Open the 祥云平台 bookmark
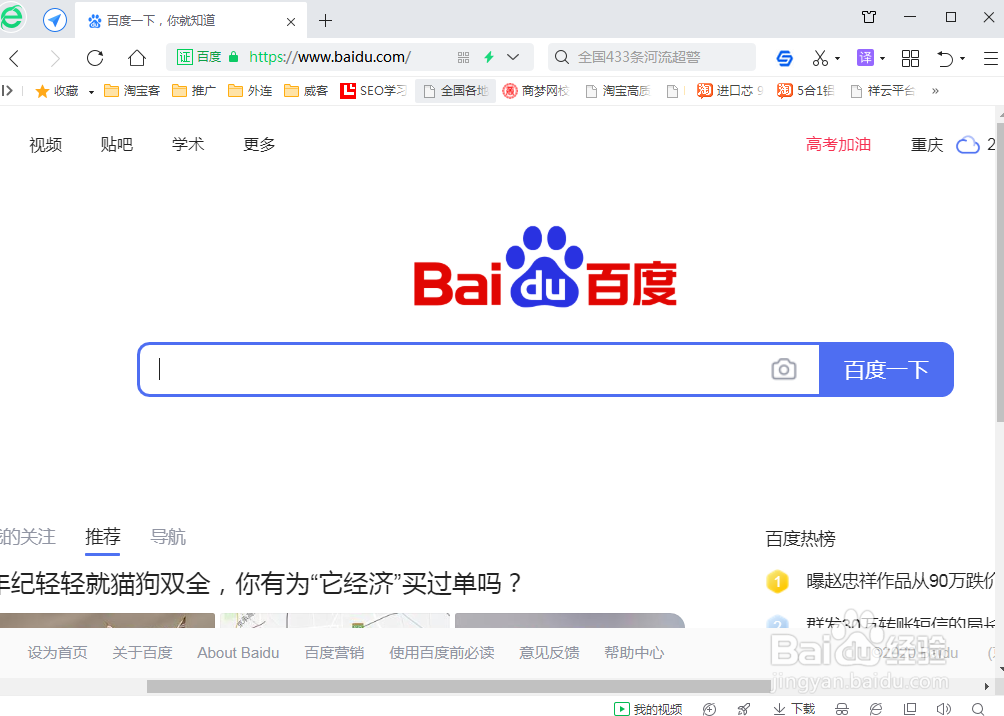 tap(882, 91)
